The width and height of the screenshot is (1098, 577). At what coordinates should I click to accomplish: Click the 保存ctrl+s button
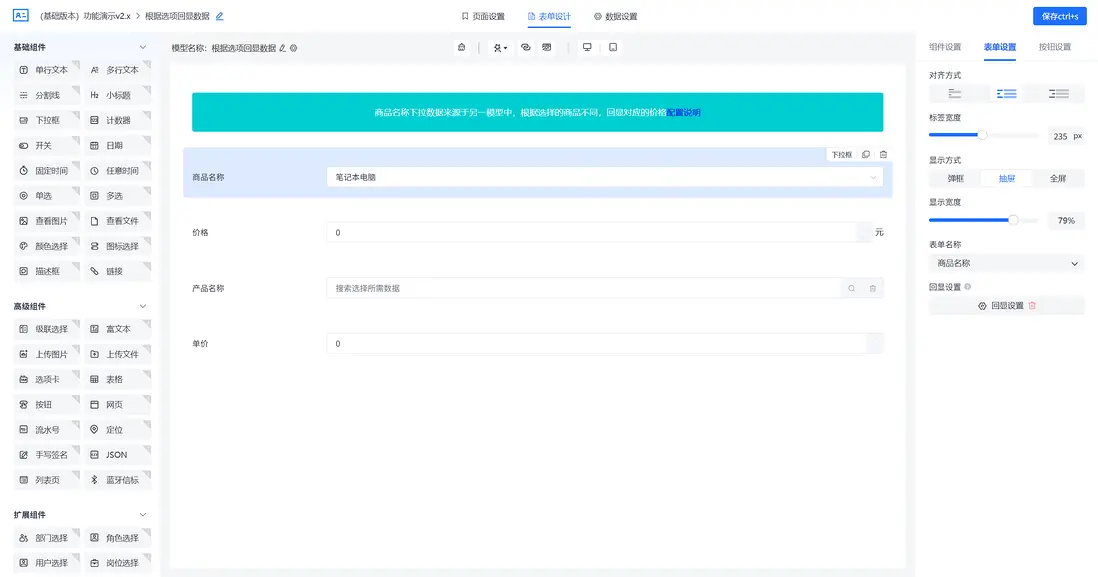coord(1059,16)
